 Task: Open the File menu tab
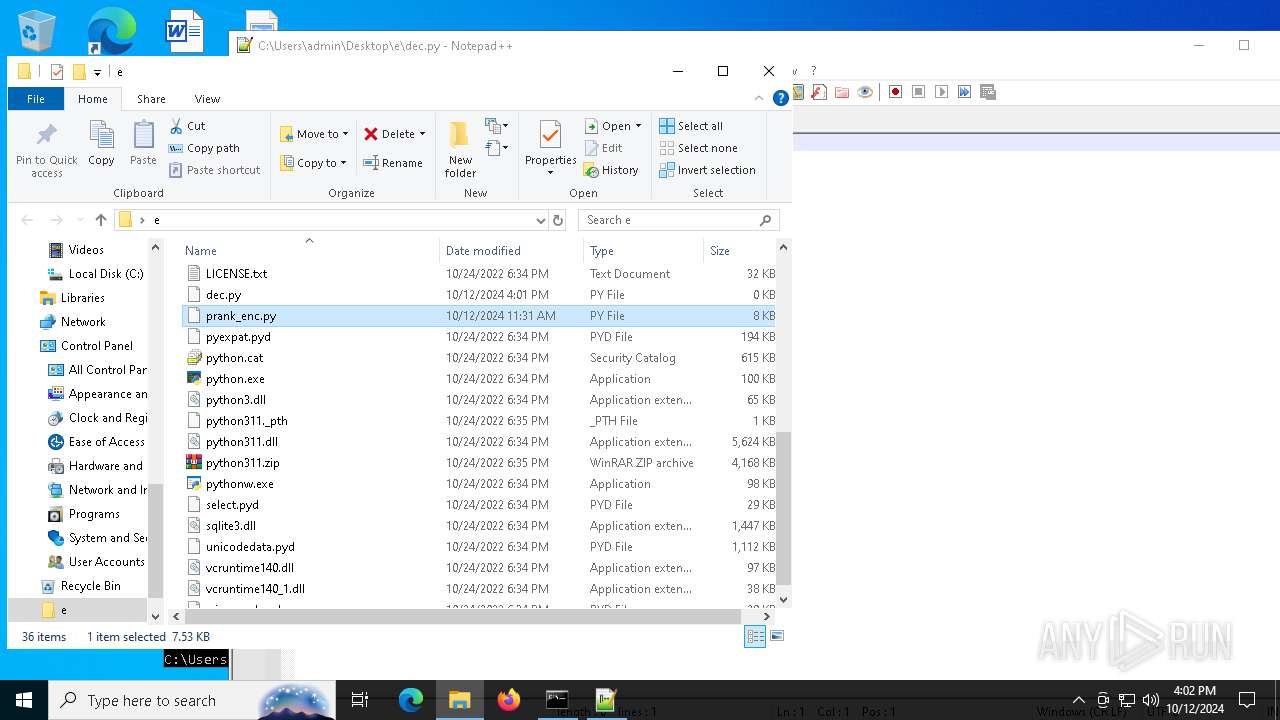coord(36,99)
